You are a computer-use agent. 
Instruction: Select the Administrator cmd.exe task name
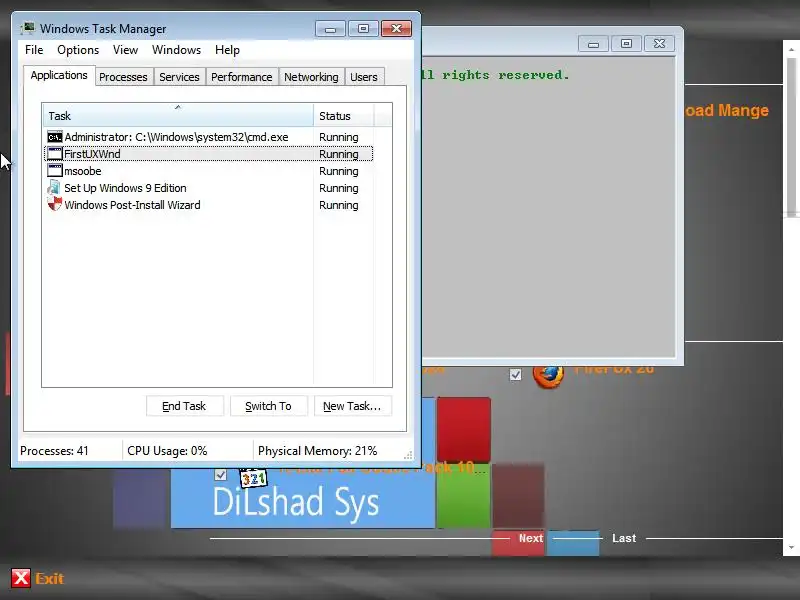point(176,137)
